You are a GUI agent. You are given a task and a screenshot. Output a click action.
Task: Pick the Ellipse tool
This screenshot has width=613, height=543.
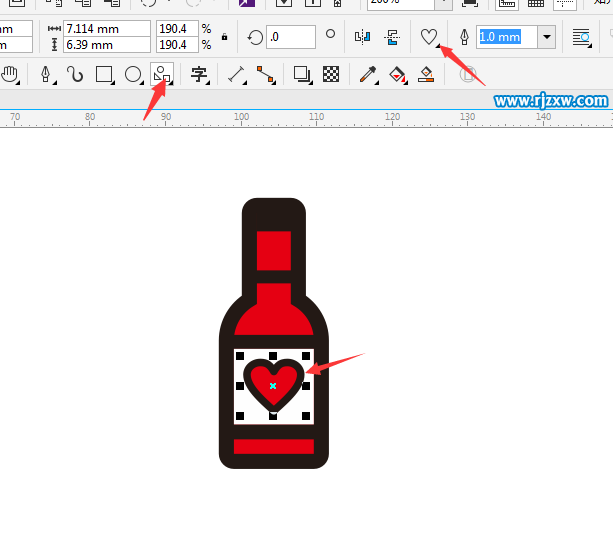(132, 74)
